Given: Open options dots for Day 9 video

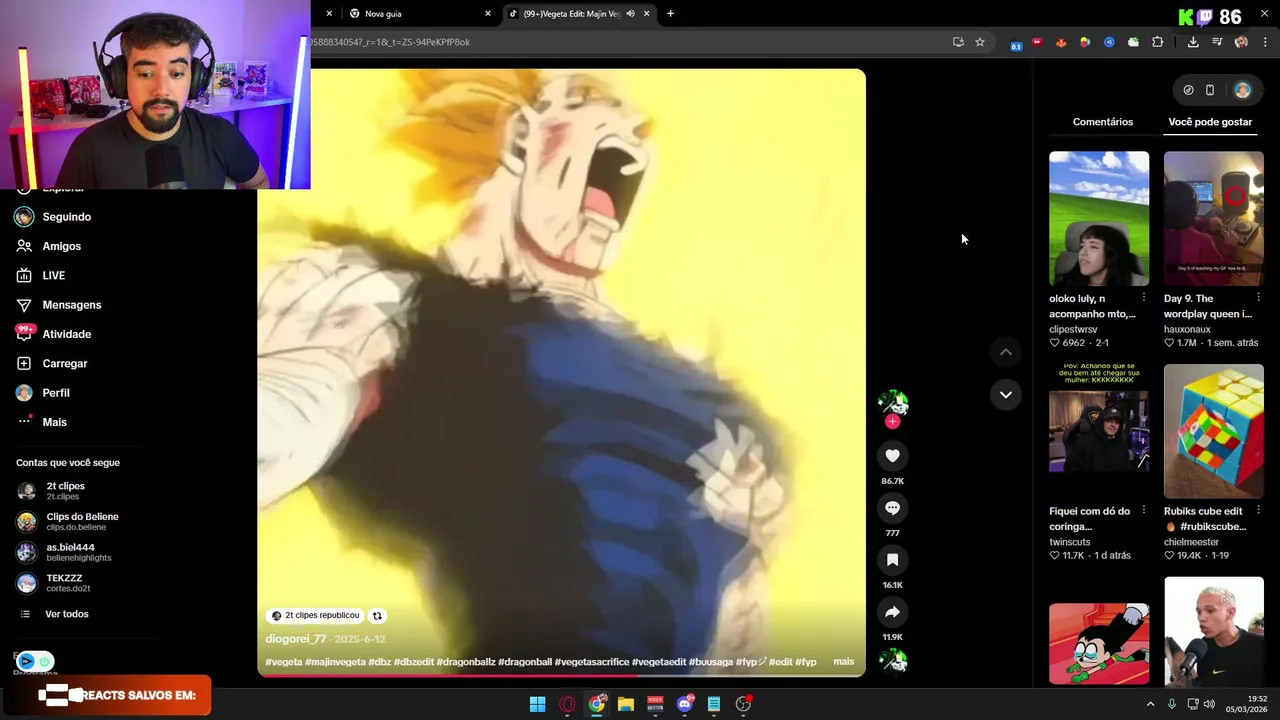Looking at the screenshot, I should click(x=1259, y=298).
